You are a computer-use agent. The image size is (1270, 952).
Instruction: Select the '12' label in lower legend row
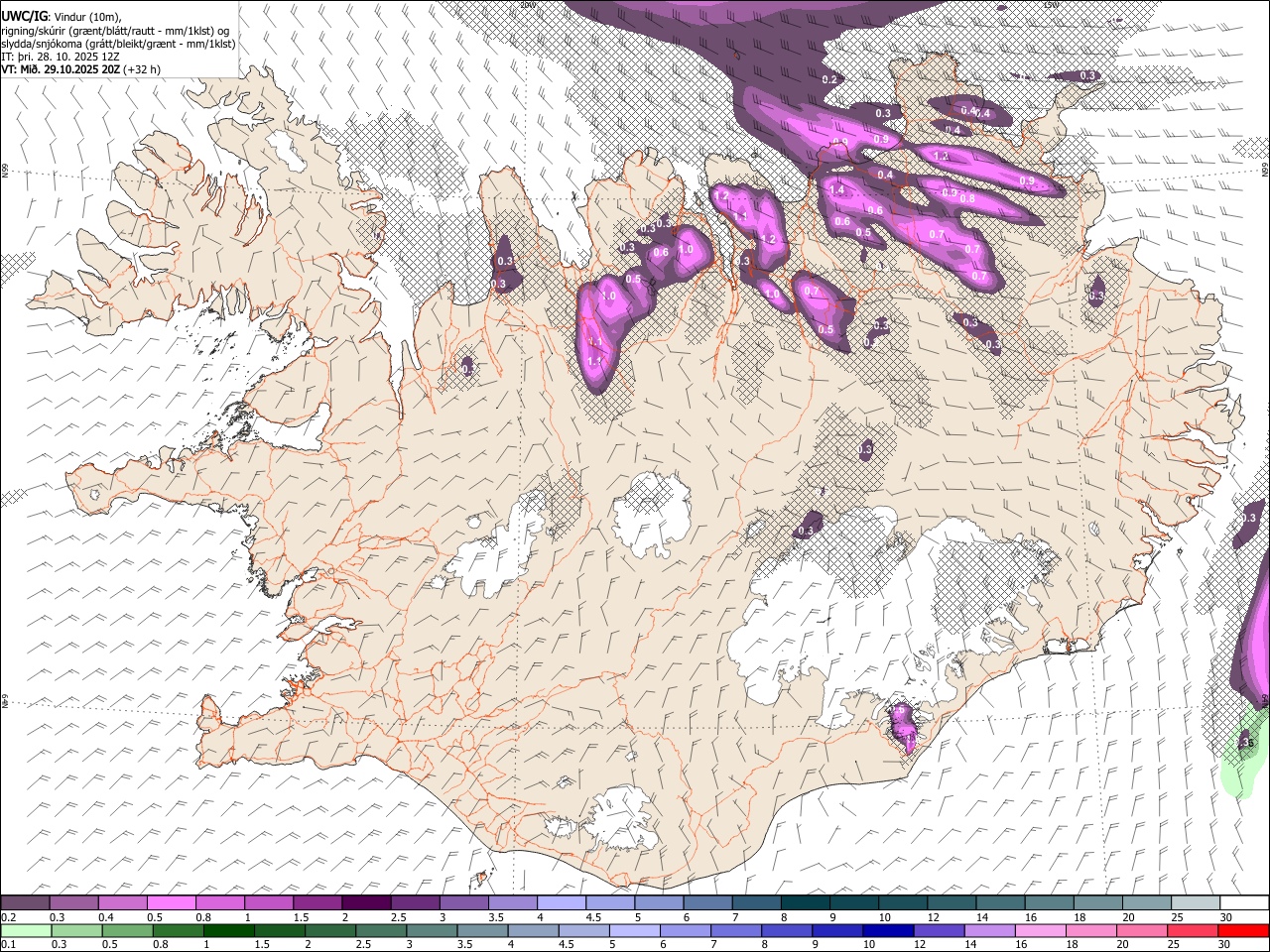click(x=920, y=945)
